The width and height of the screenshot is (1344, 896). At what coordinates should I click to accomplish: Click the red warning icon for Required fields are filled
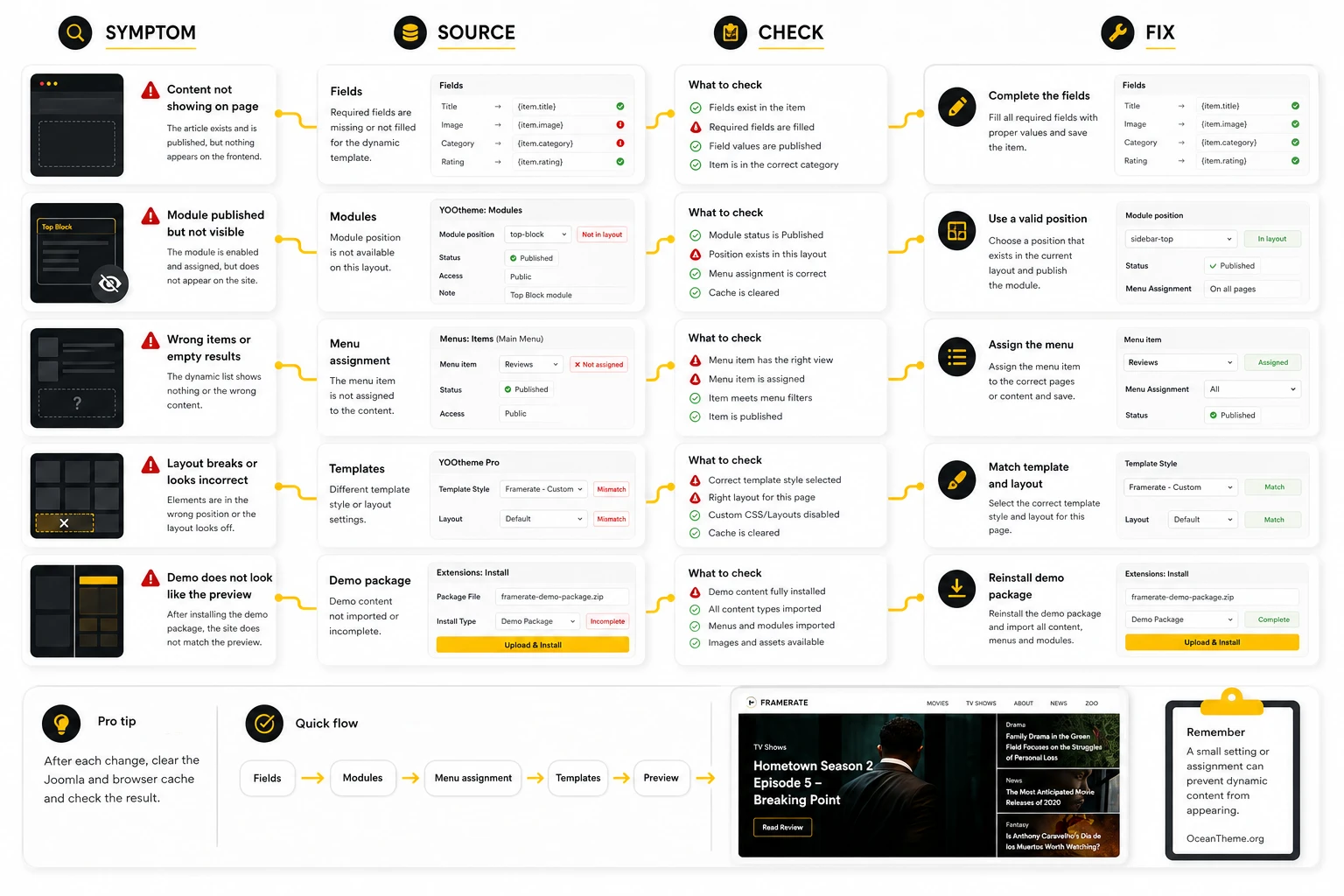696,127
